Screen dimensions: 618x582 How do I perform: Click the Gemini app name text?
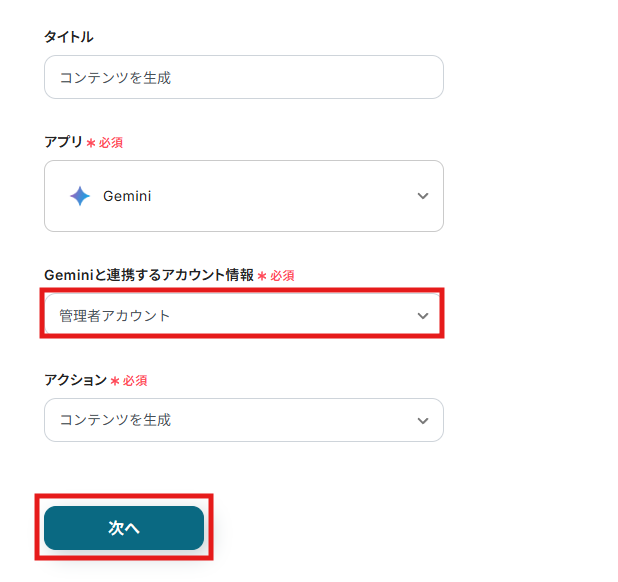point(127,196)
